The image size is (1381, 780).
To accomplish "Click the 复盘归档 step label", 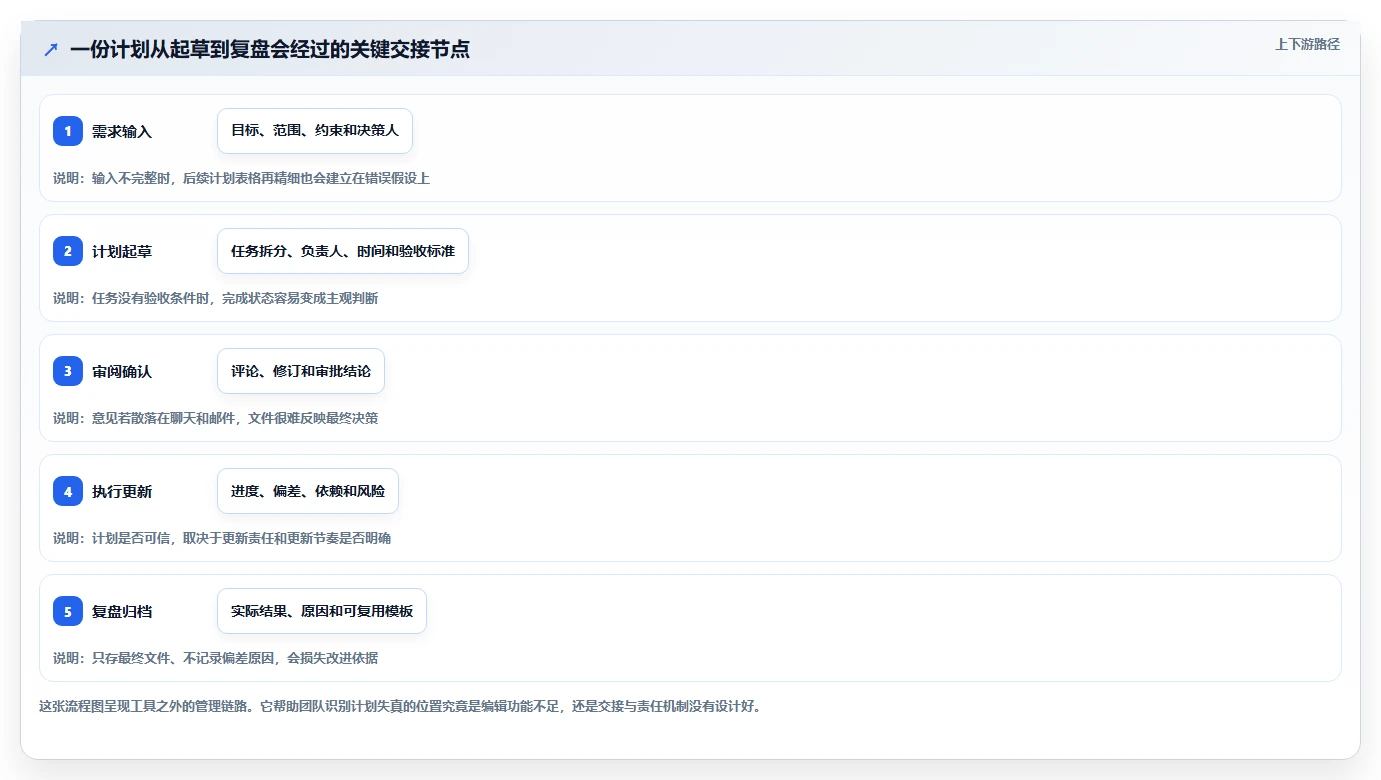I will pyautogui.click(x=122, y=611).
